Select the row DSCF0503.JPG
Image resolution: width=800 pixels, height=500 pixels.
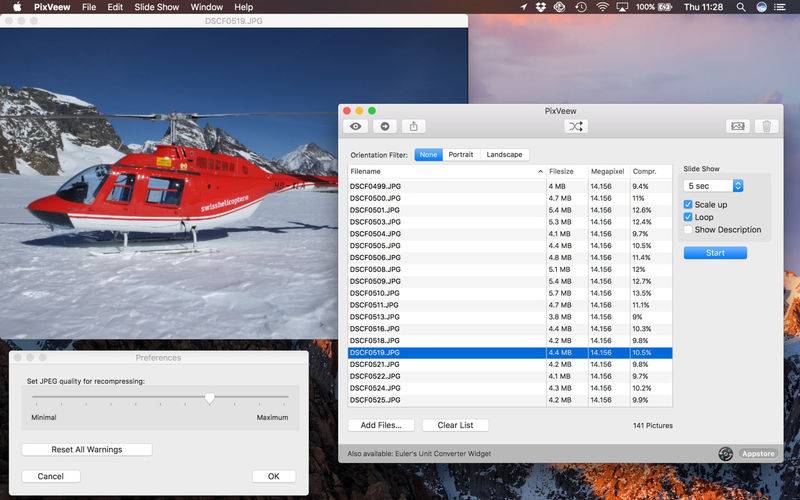[510, 222]
